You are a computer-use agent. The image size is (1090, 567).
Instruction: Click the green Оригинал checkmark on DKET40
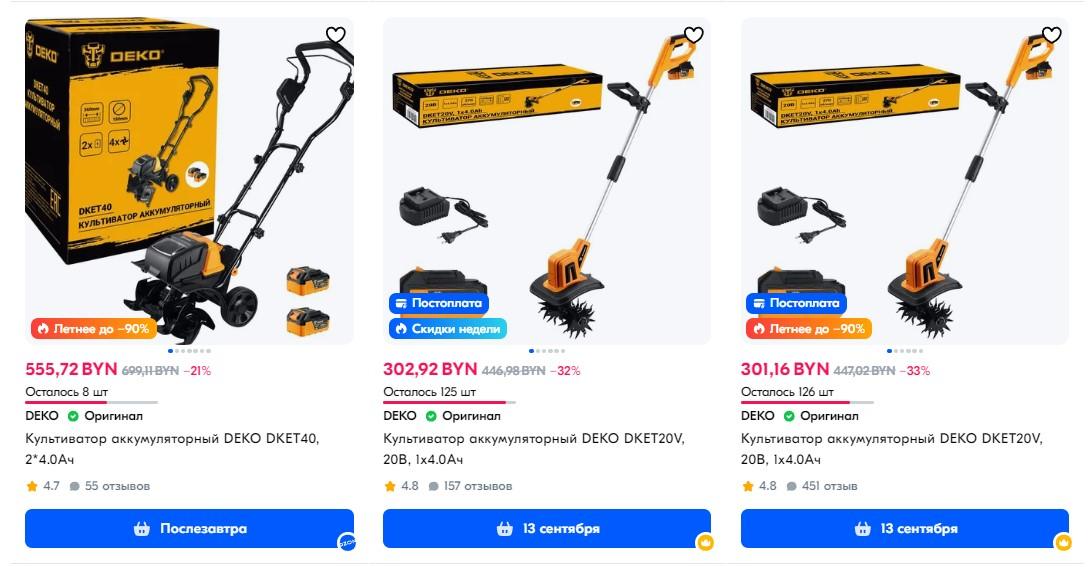point(73,416)
